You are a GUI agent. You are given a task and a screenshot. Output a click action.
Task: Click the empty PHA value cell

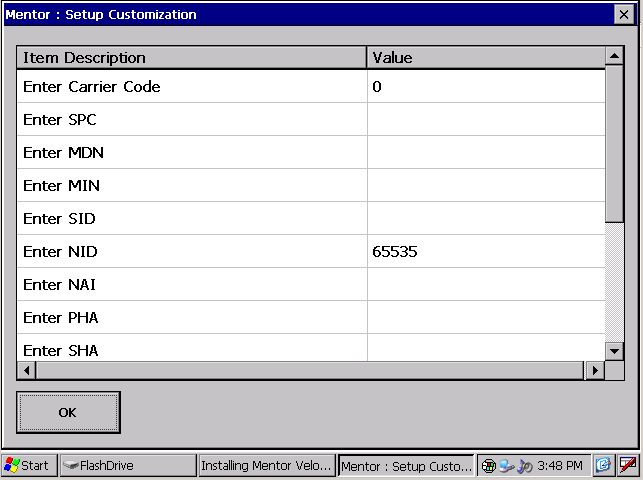tap(486, 318)
